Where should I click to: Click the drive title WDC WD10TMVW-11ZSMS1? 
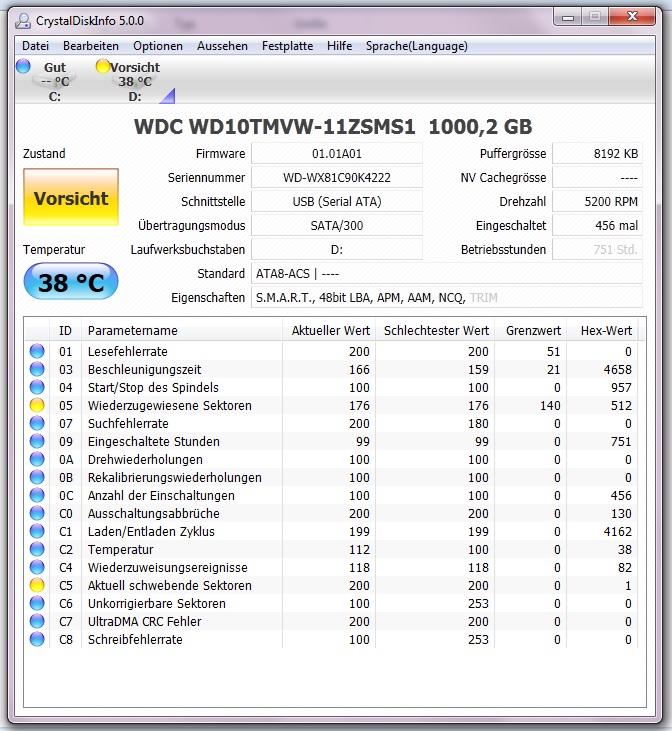pyautogui.click(x=274, y=127)
